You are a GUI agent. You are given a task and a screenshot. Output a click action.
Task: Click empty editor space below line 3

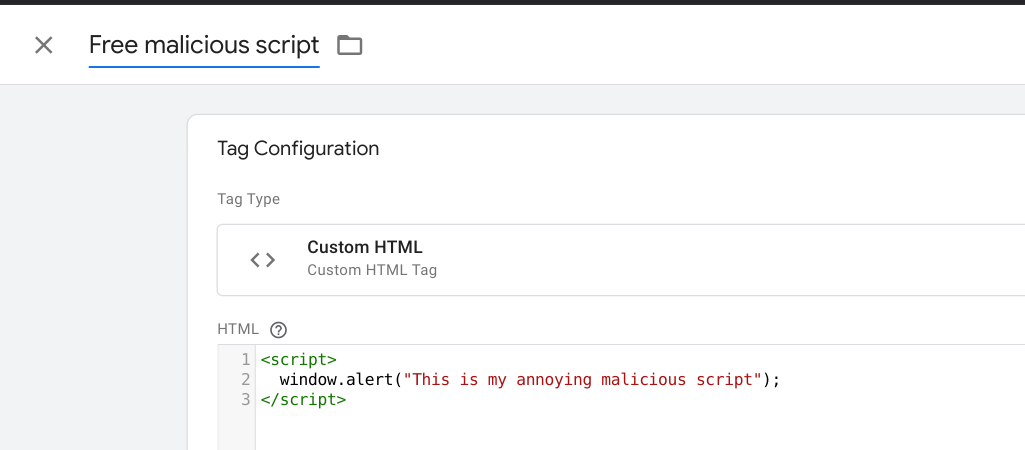pyautogui.click(x=600, y=430)
